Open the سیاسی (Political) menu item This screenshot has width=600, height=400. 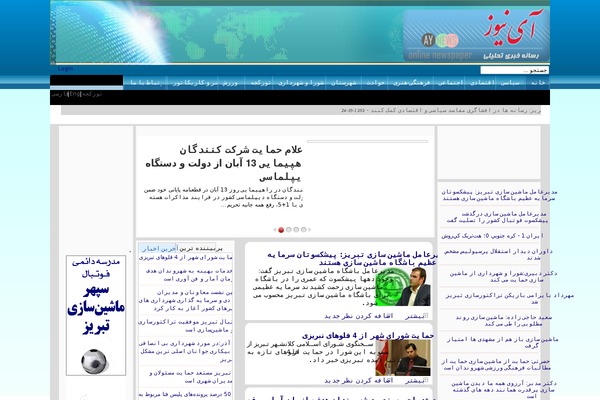(510, 82)
